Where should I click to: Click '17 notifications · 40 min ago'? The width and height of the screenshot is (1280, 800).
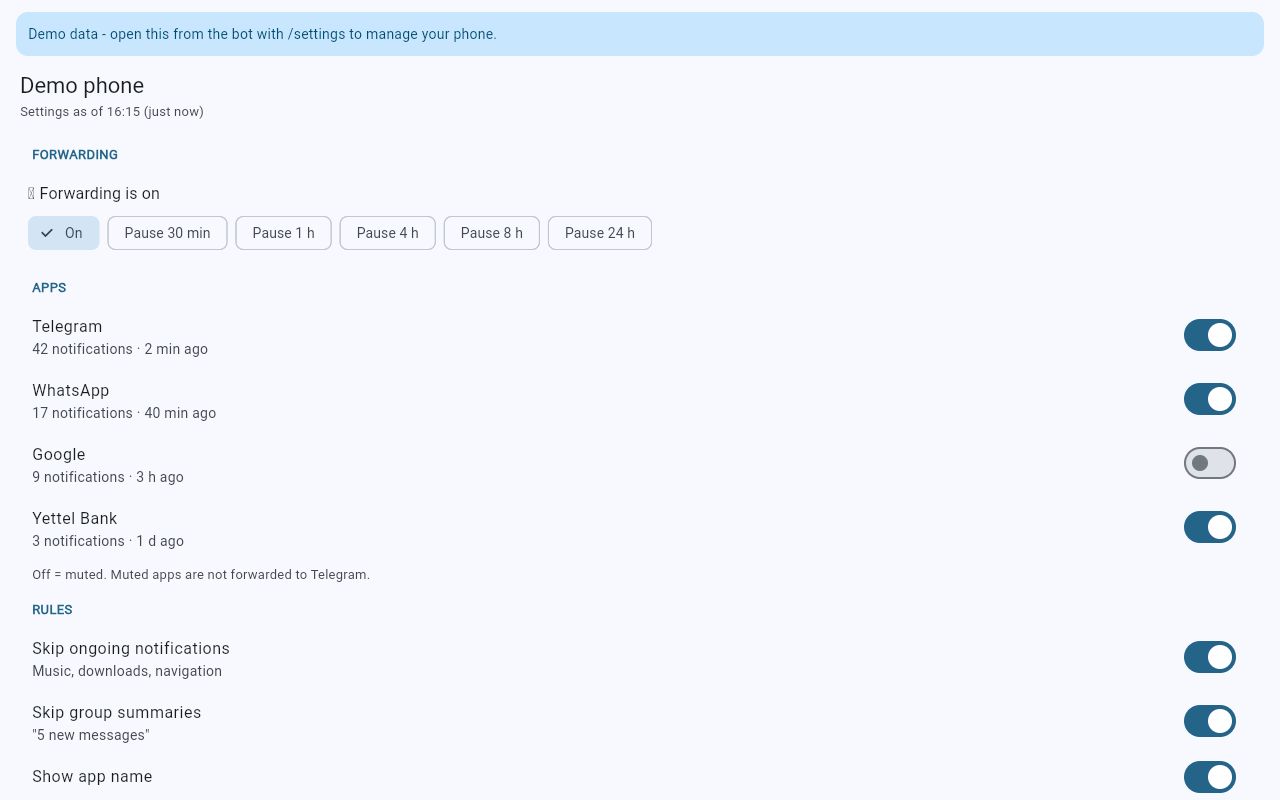[x=124, y=413]
